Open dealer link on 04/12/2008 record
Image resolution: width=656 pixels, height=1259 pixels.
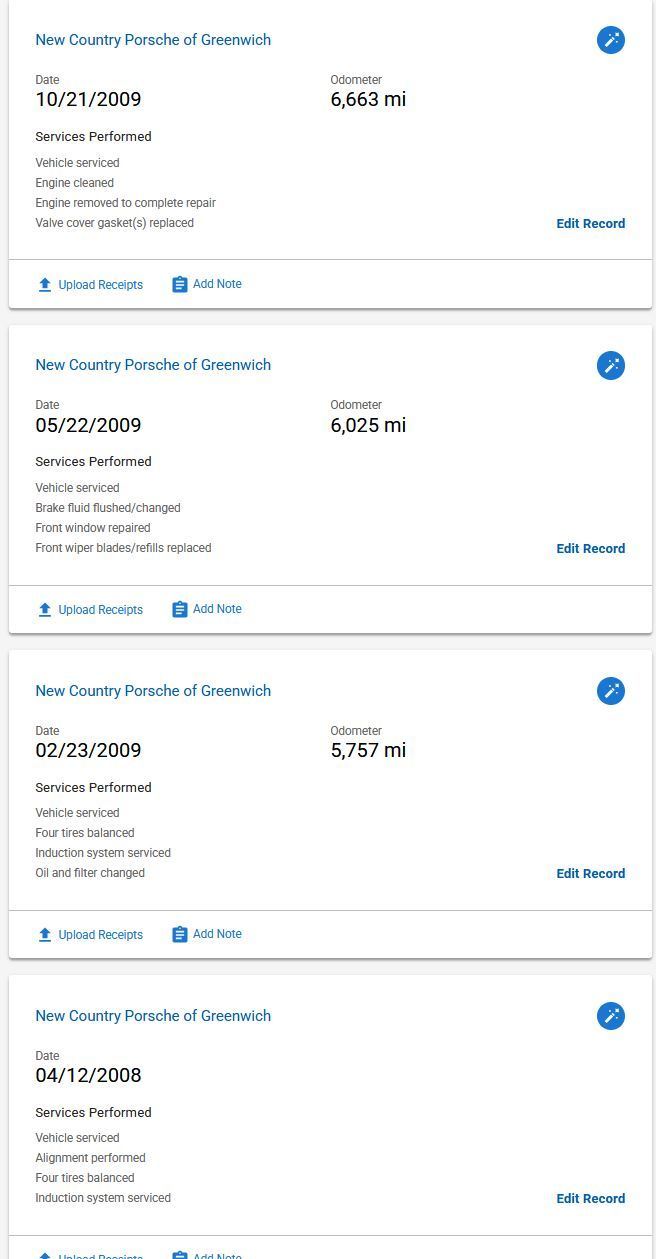[x=153, y=1016]
